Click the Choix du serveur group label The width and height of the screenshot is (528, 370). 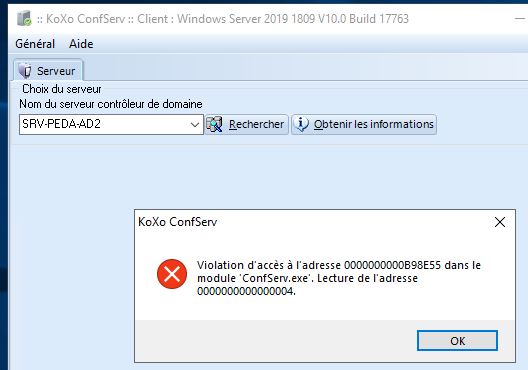62,89
